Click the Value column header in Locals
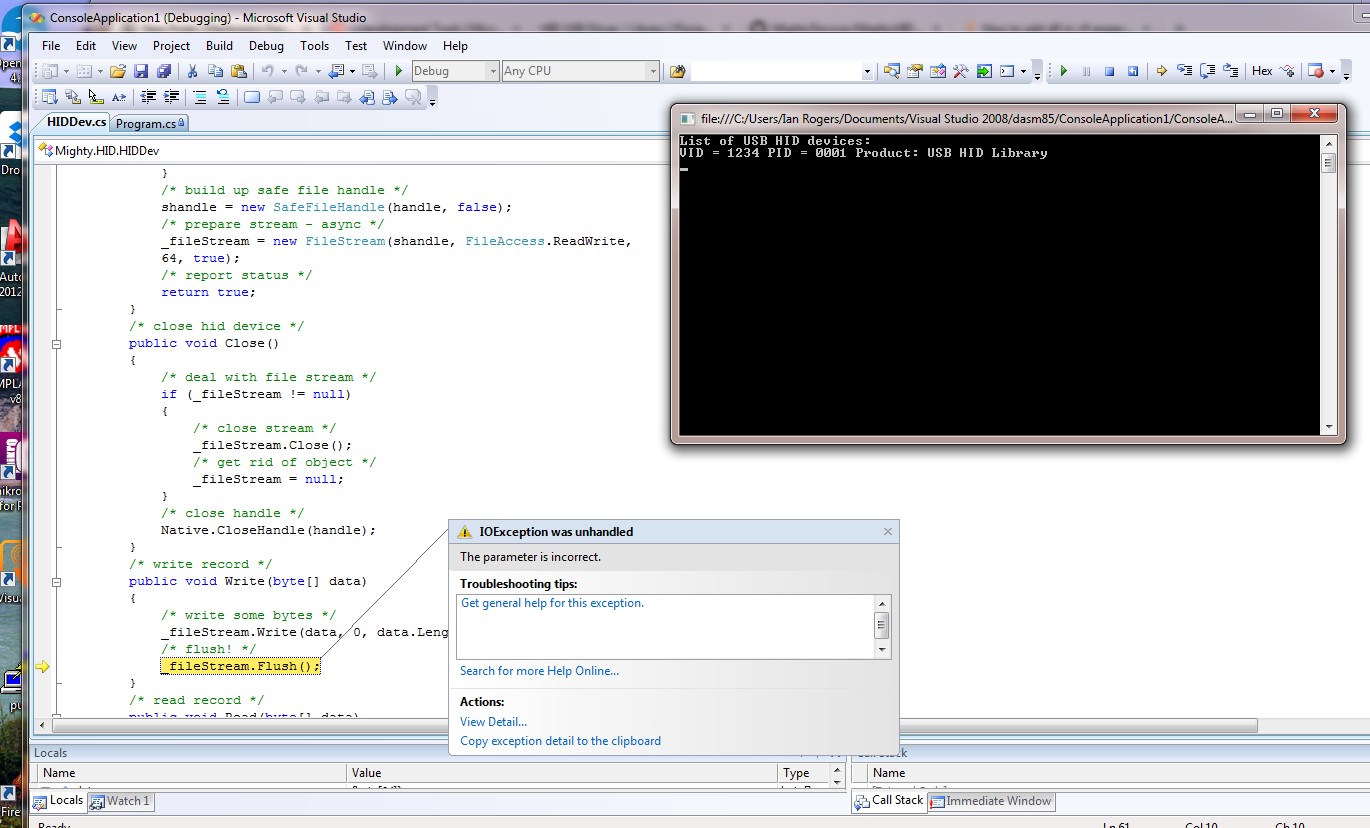Screen dimensions: 1370x828 (562, 773)
